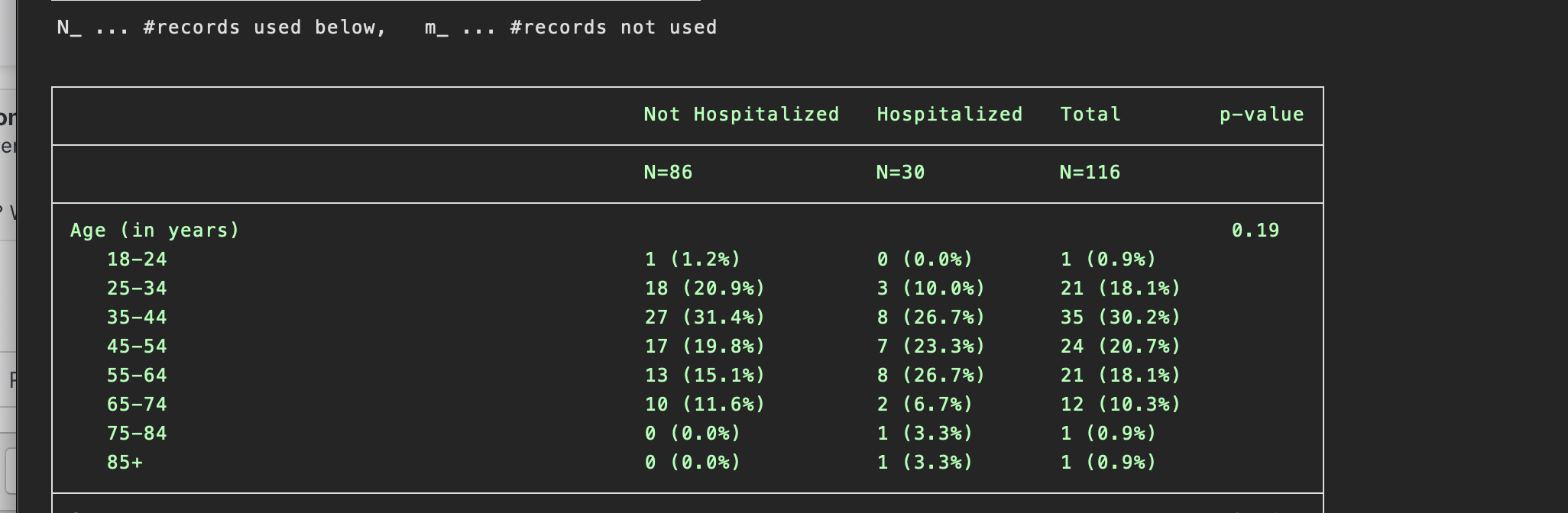
Task: Click the 'Hospitalized' column header text
Action: [949, 115]
